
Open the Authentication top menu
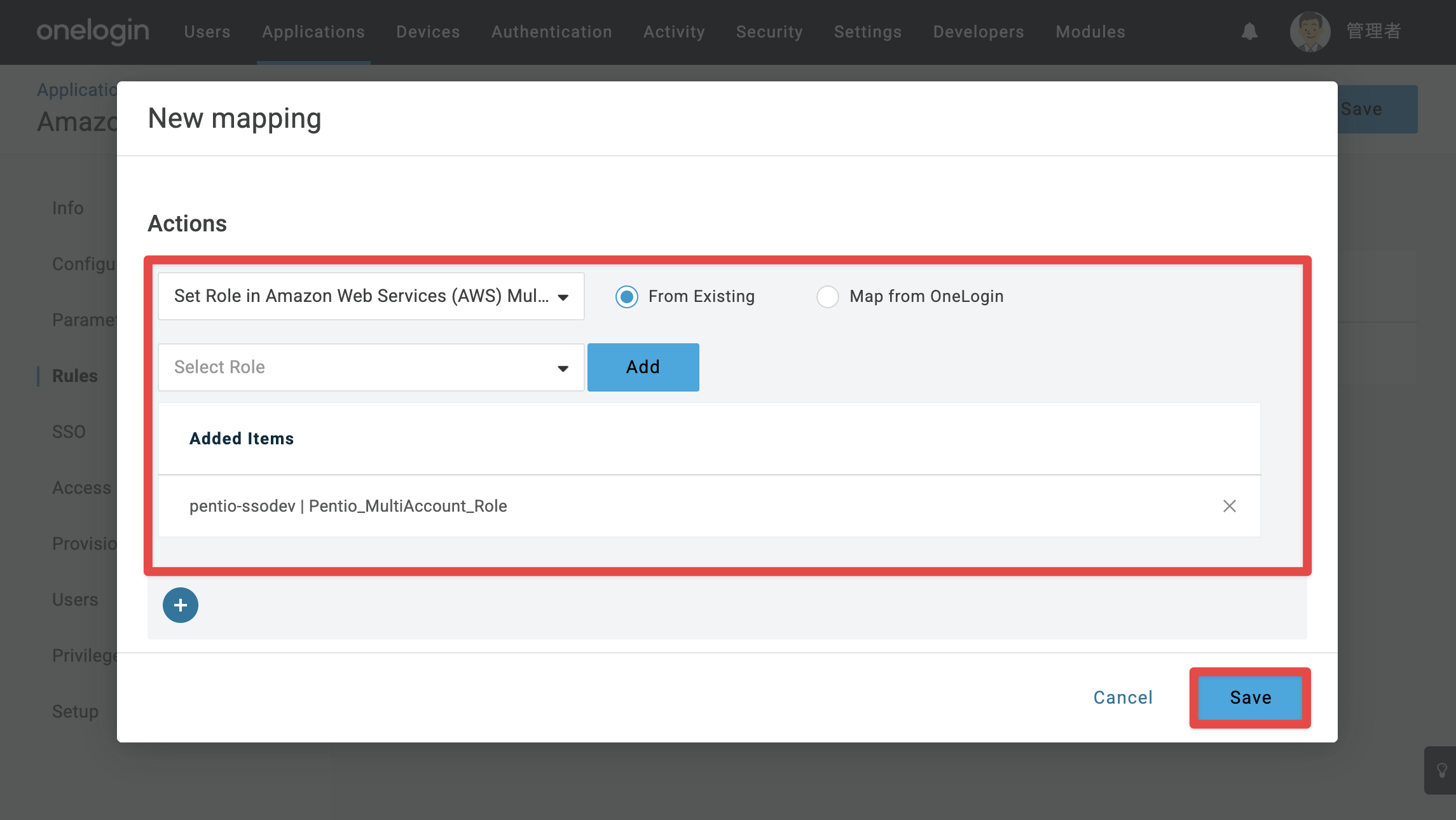point(552,32)
